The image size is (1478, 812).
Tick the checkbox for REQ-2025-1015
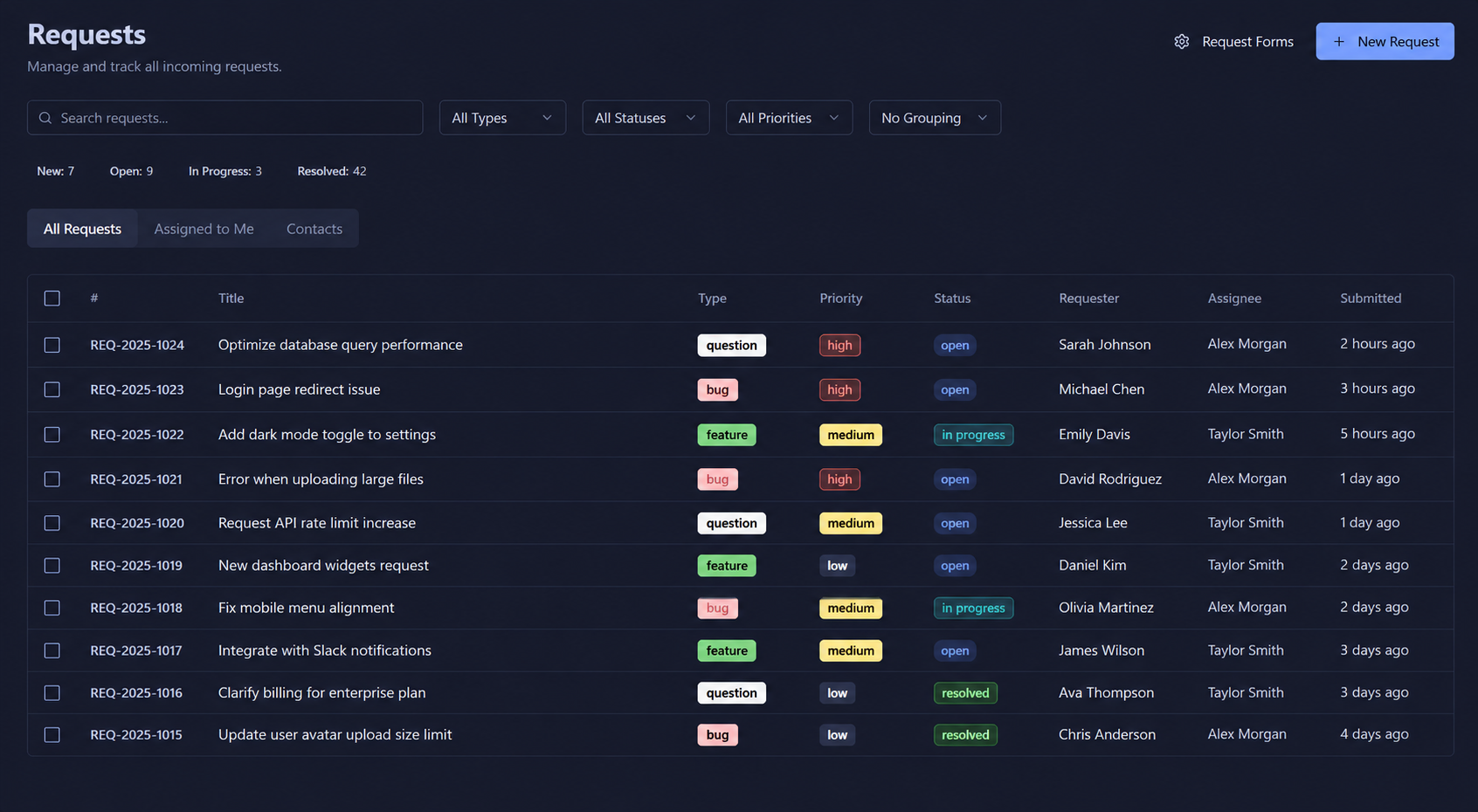(x=52, y=735)
